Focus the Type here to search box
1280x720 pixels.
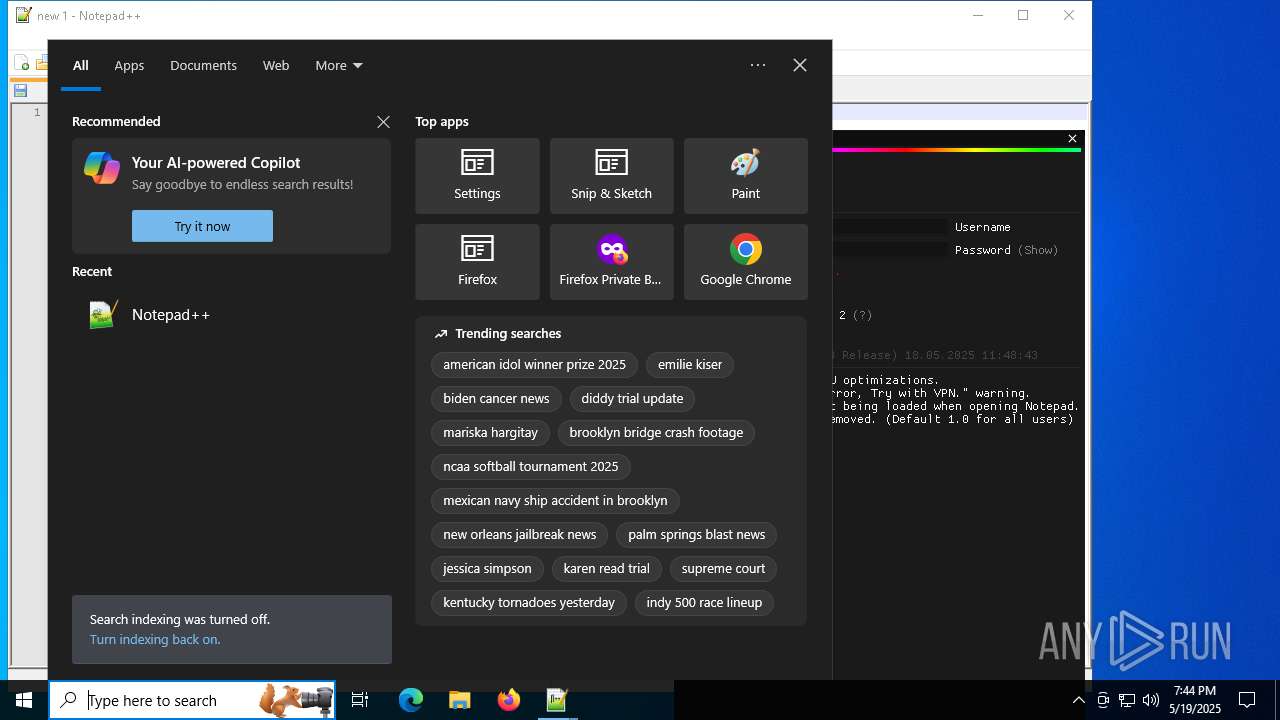192,700
